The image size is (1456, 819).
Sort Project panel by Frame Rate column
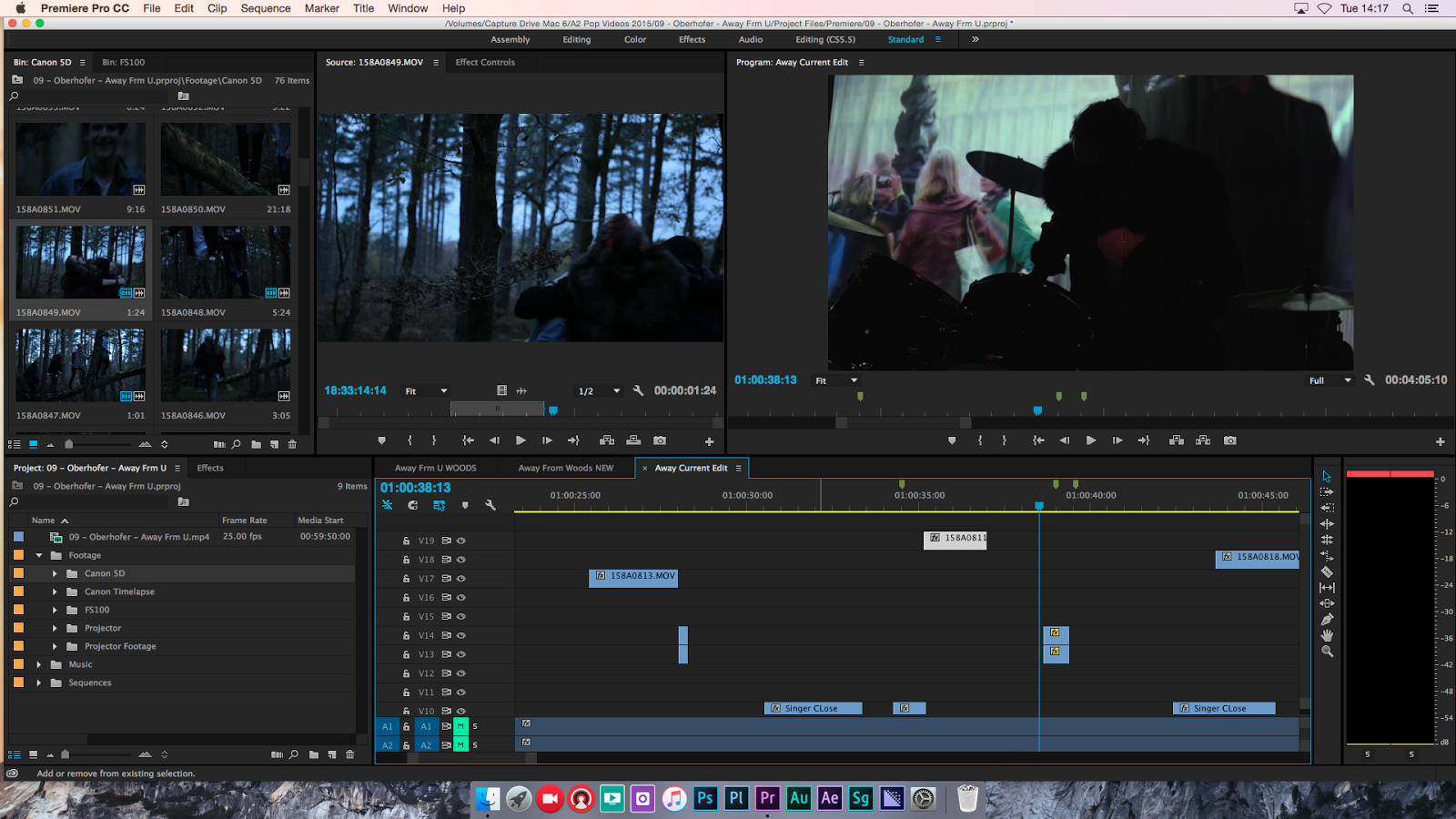point(245,521)
